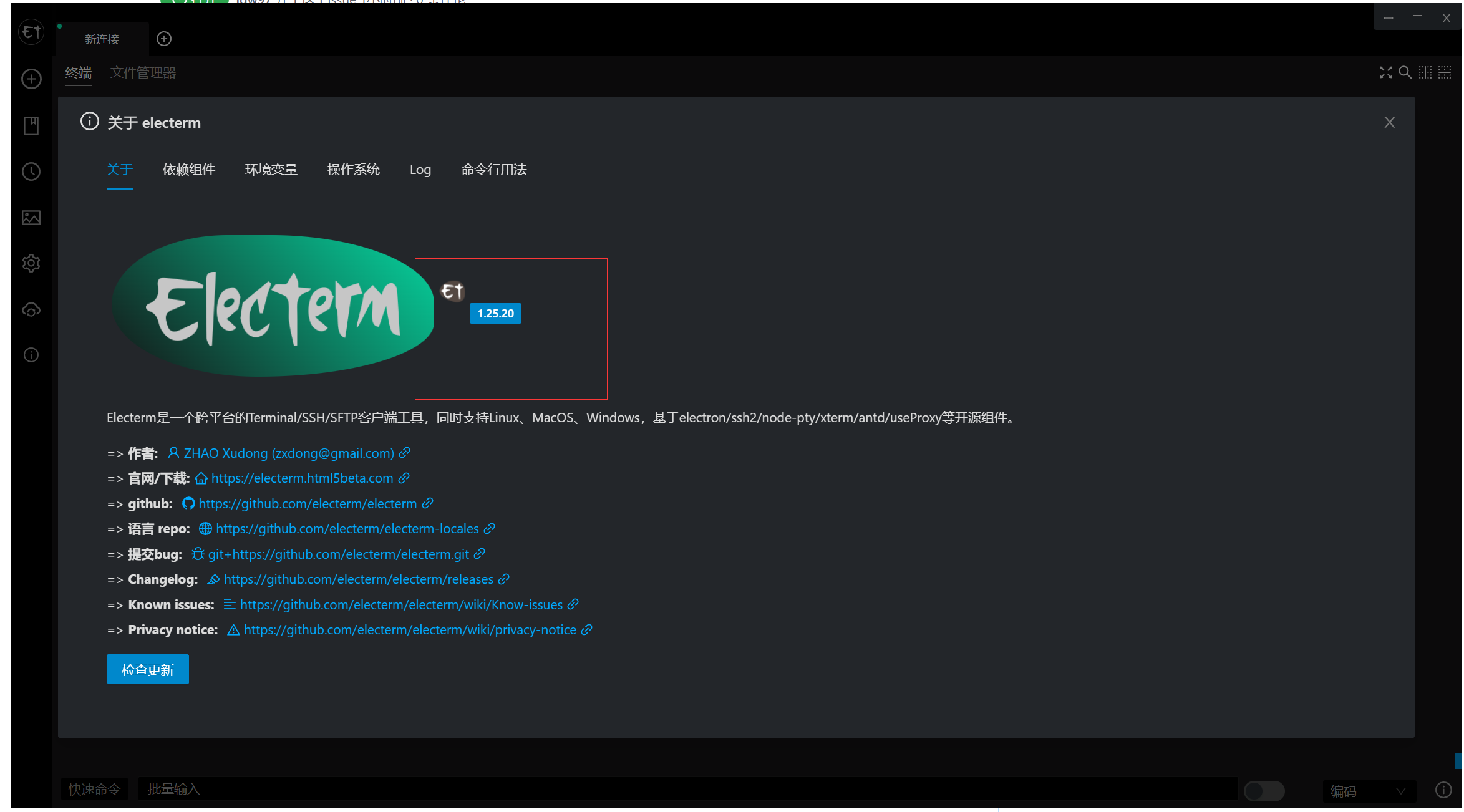Screen dimensions: 1464x812
Task: Split the terminal vertically
Action: tap(1425, 72)
